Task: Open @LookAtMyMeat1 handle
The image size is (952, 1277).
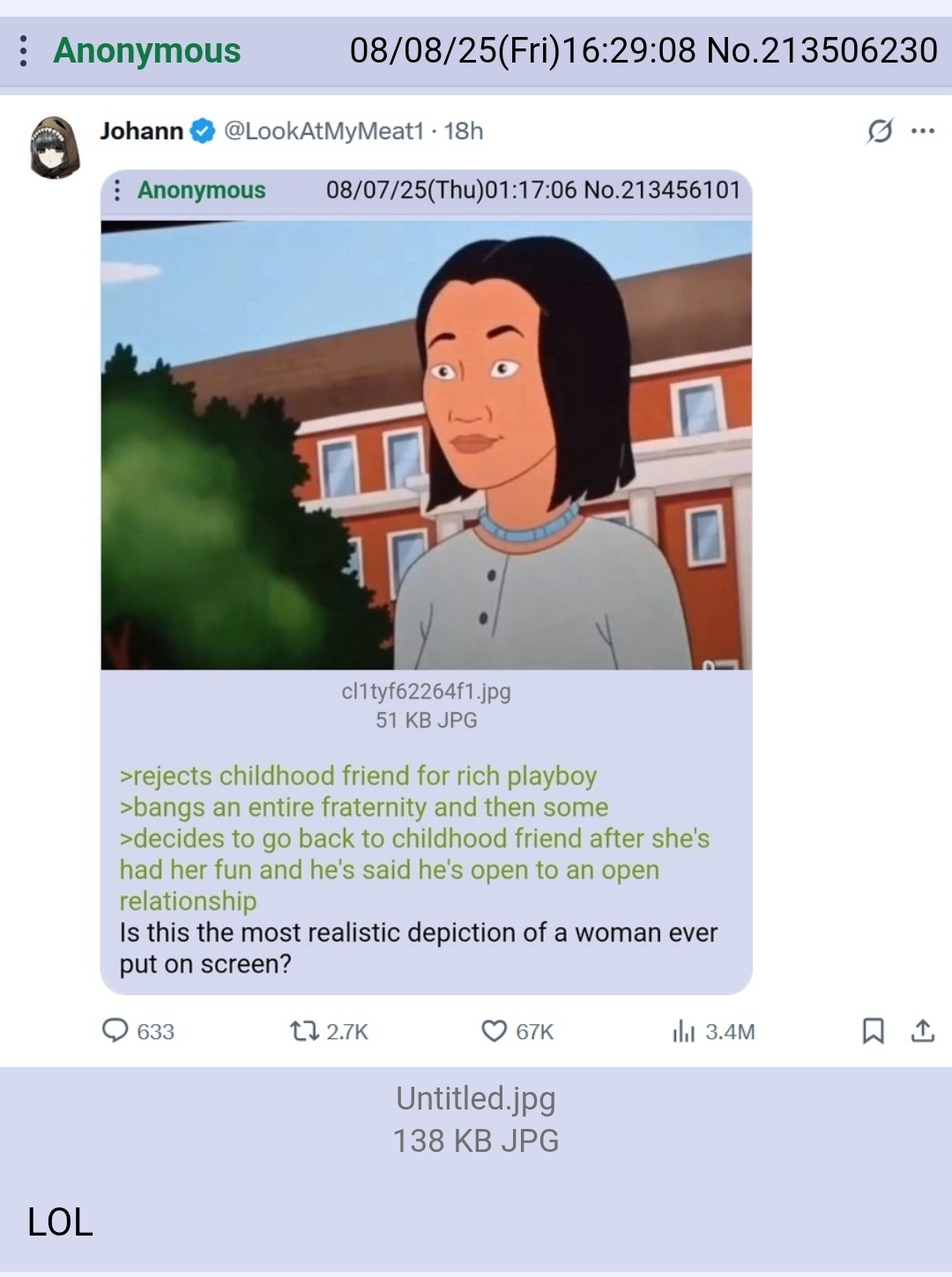Action: tap(324, 130)
